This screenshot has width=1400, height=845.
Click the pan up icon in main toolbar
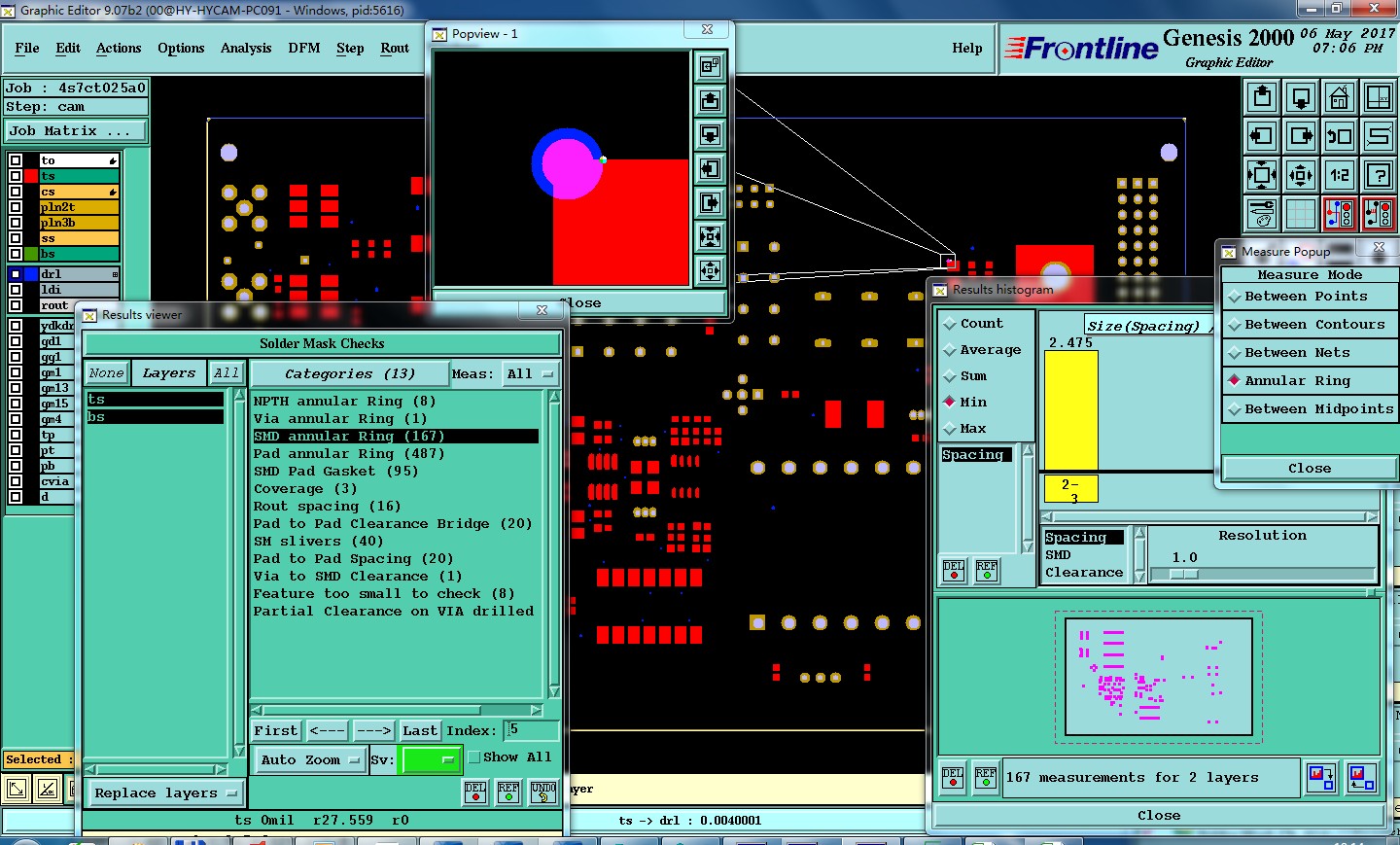[1262, 98]
